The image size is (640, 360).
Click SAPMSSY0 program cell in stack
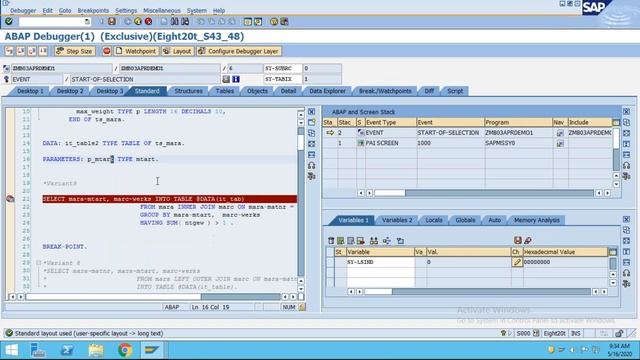pyautogui.click(x=518, y=143)
